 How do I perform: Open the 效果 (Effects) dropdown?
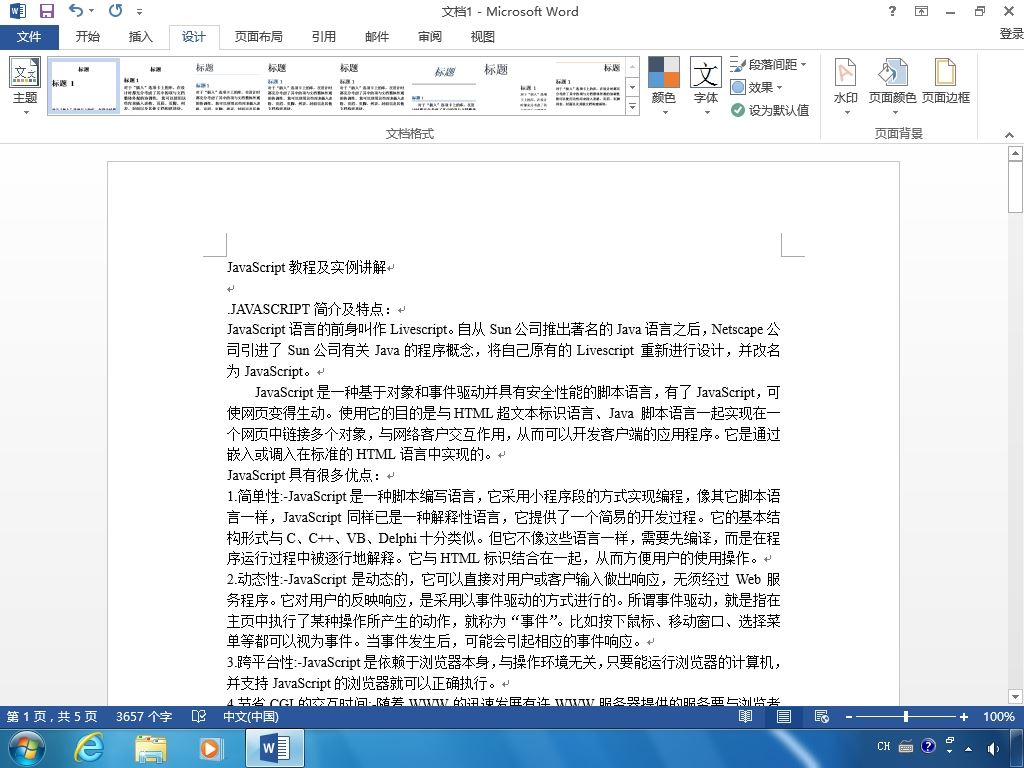coord(756,87)
